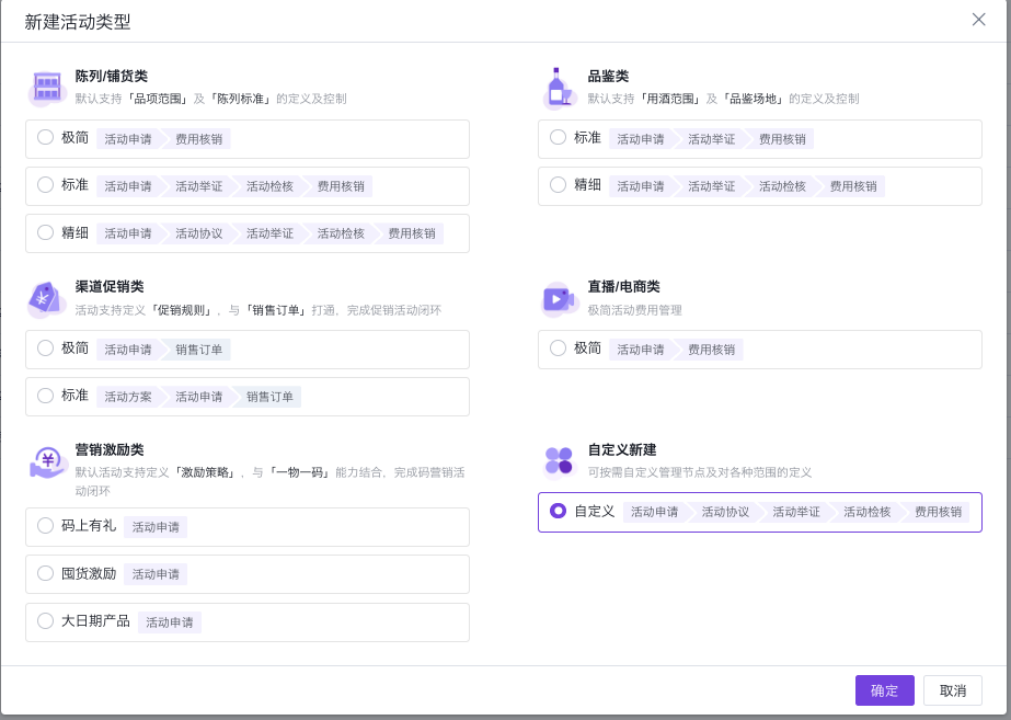The image size is (1011, 720).
Task: Click 活动申请 tag beside 大日期产品
Action: tap(169, 622)
